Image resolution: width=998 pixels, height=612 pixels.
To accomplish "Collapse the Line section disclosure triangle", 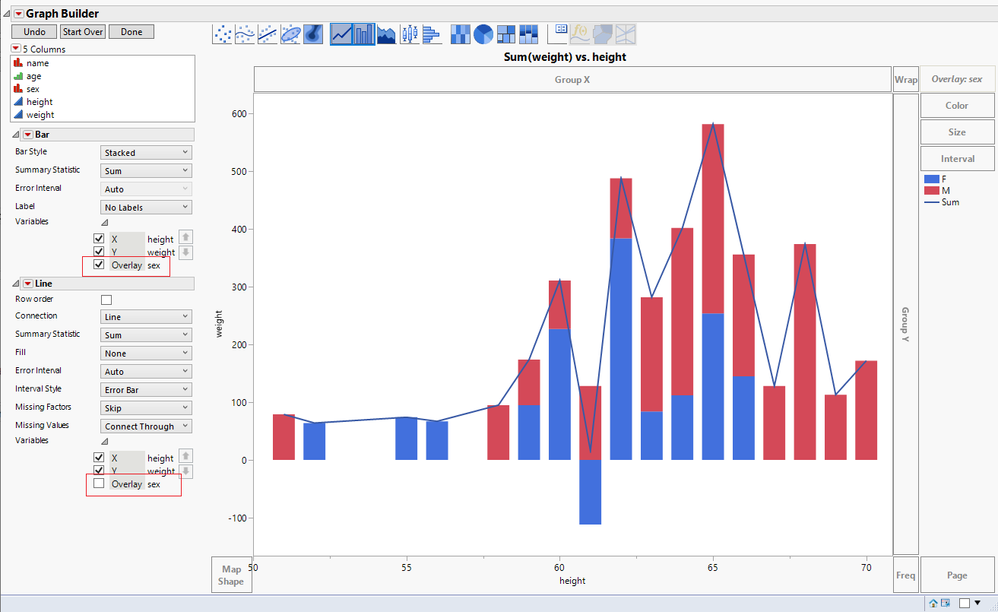I will point(16,284).
